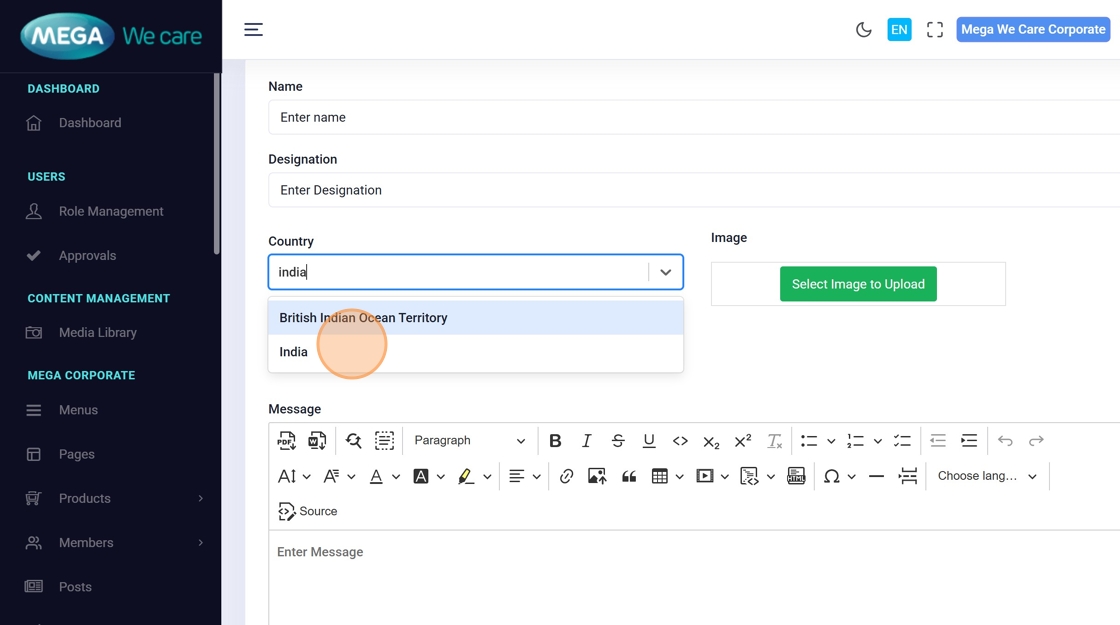Open the special characters Omega menu
1120x625 pixels.
tap(831, 477)
